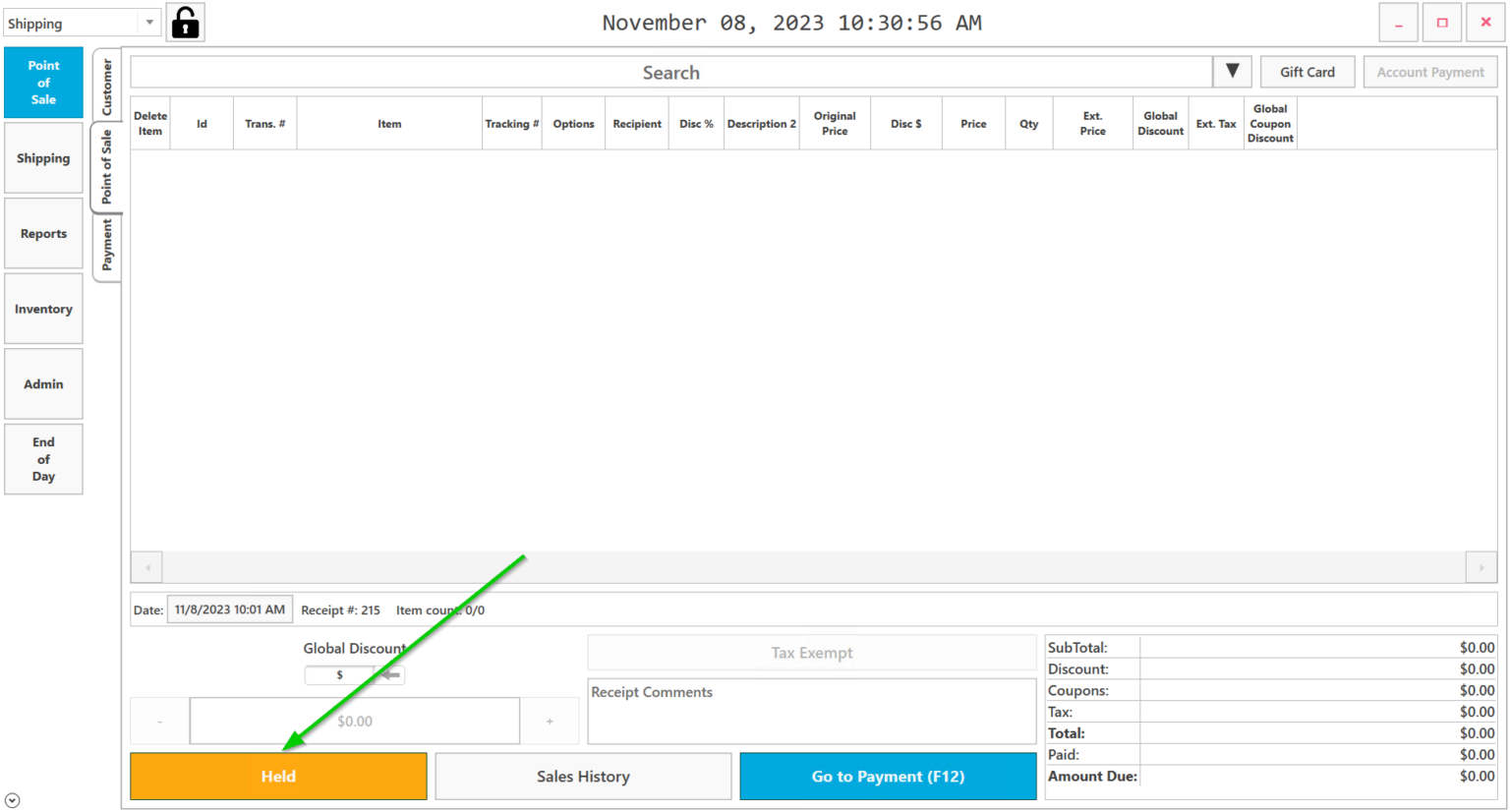Switch to the Payment tab
This screenshot has height=812, width=1510.
106,242
